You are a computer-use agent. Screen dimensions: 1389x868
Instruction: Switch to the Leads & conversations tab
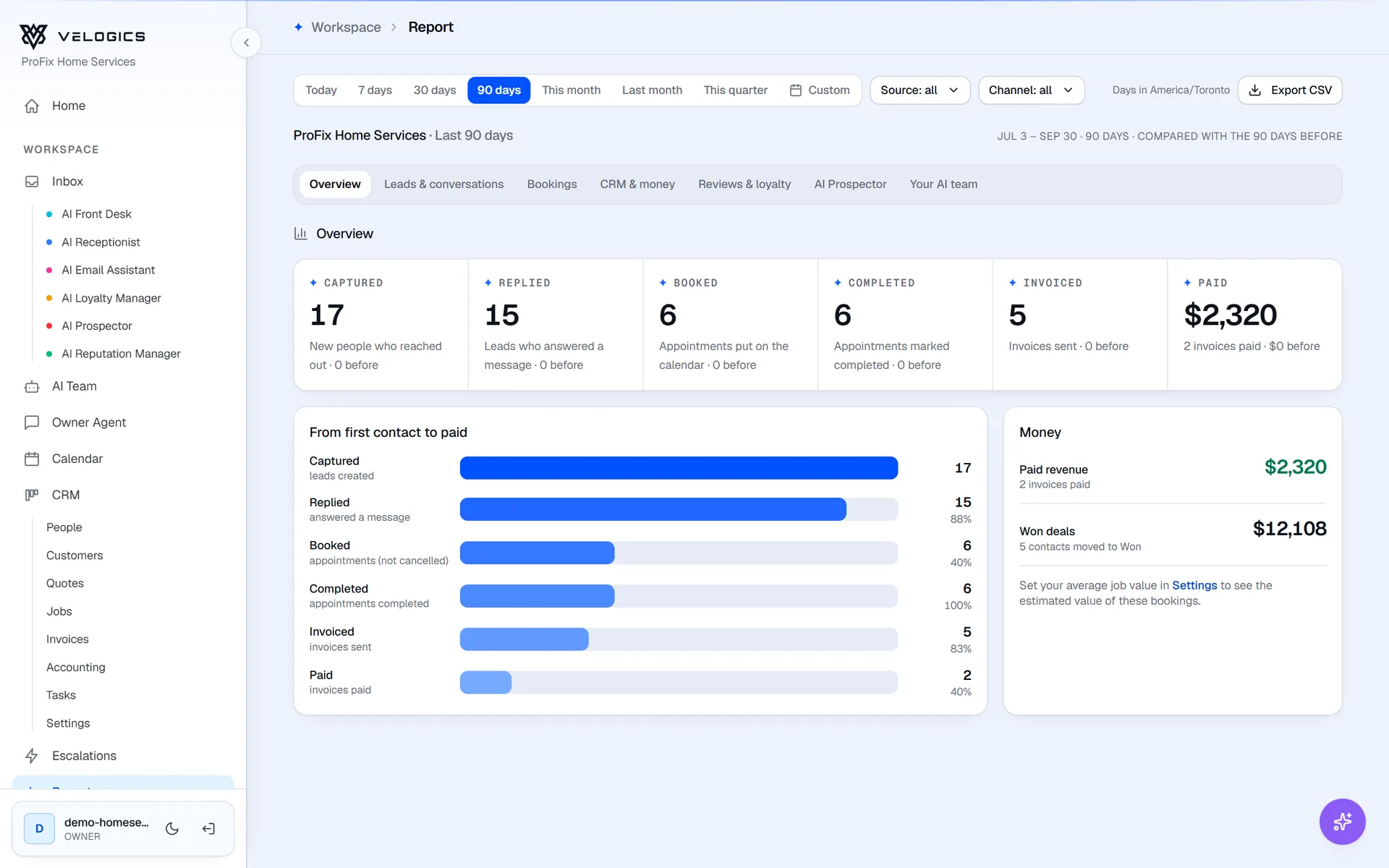coord(443,184)
